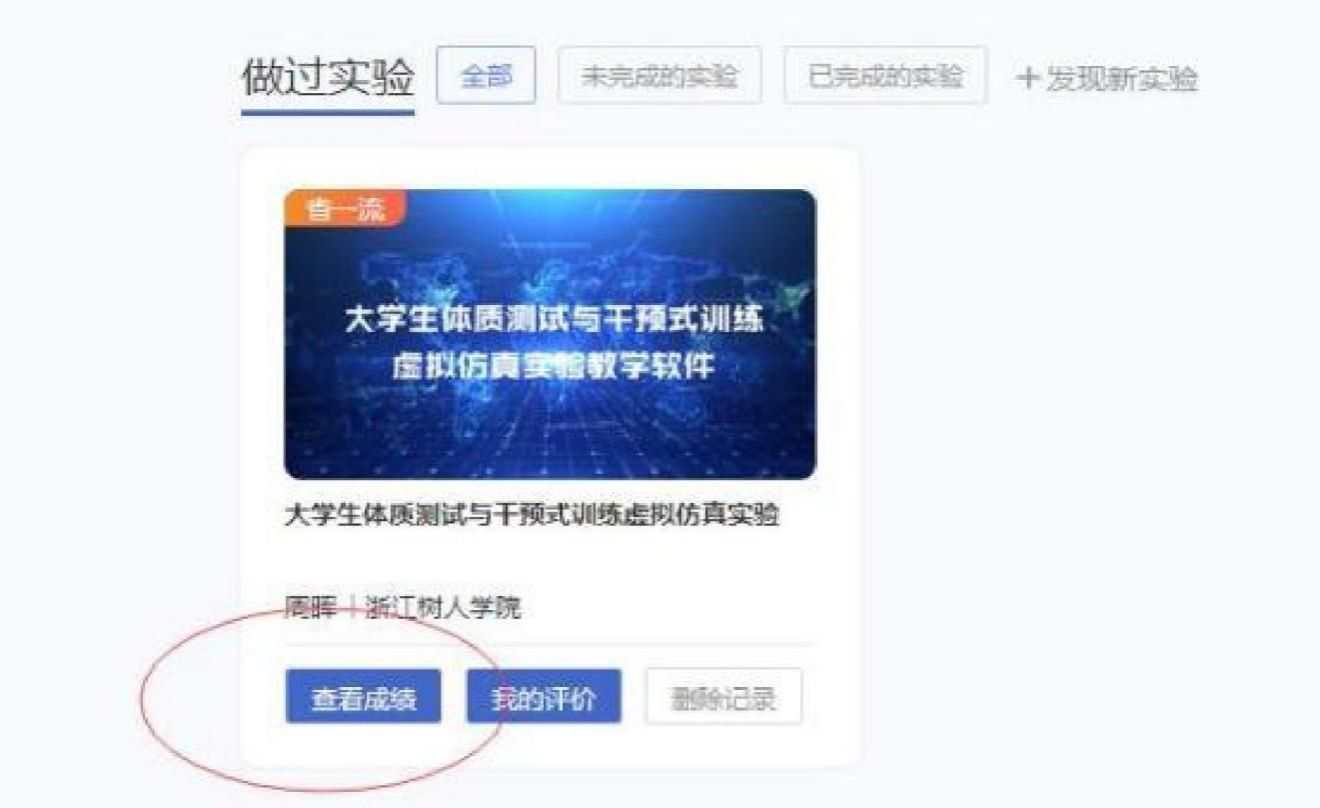Click the author name 周晖

click(306, 607)
